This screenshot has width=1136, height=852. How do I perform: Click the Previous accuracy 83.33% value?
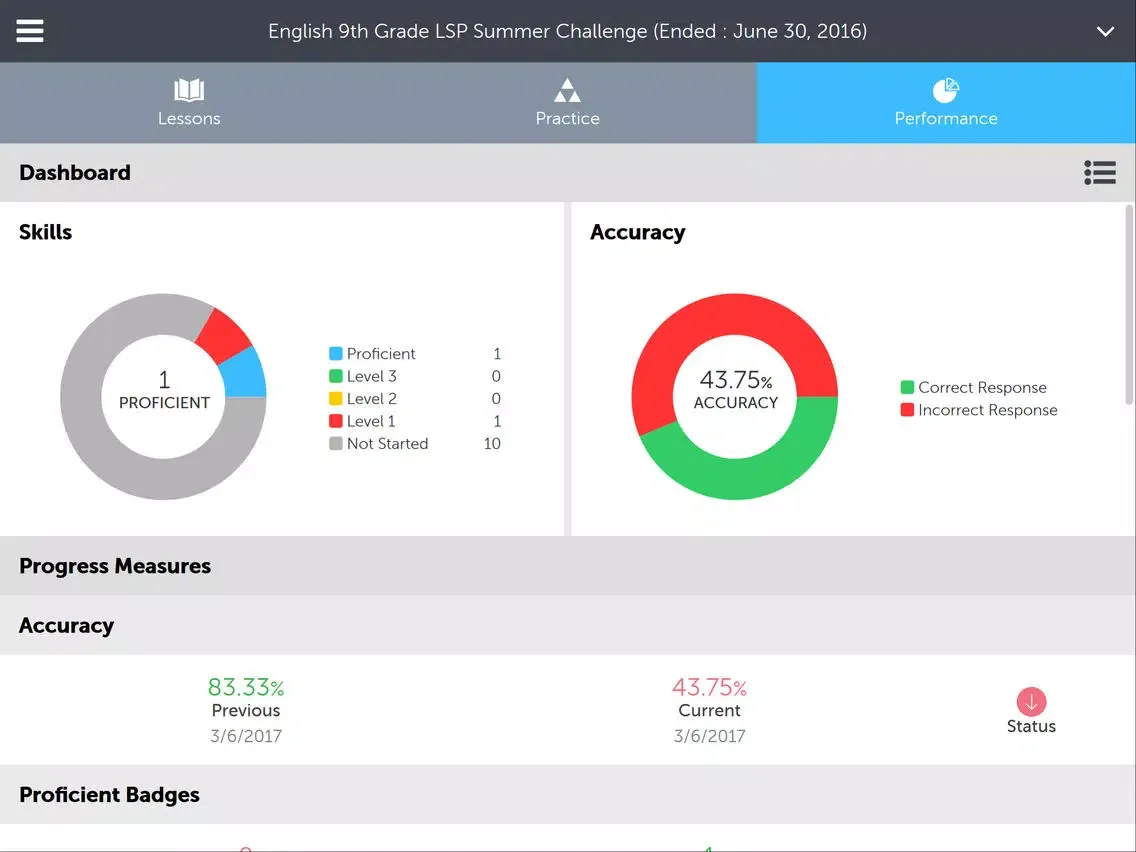coord(245,687)
